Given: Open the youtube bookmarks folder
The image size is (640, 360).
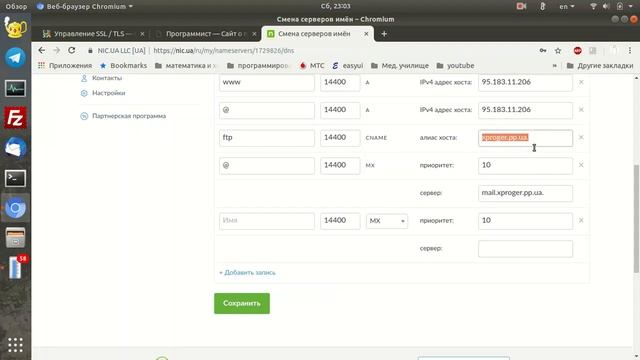Looking at the screenshot, I should click(455, 65).
